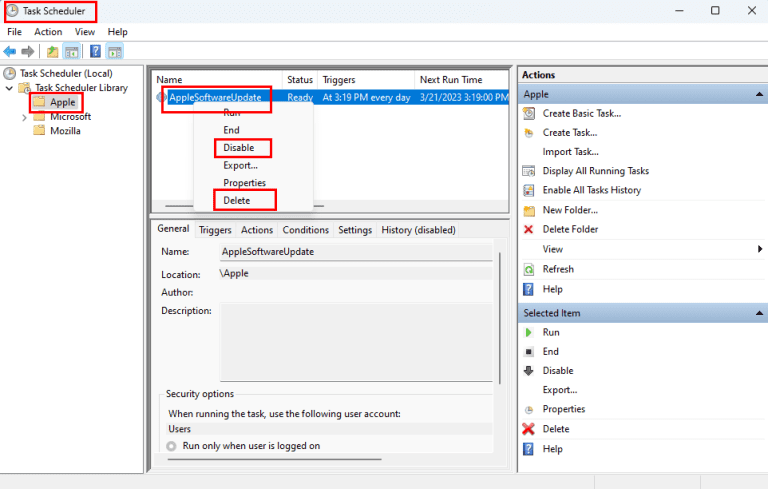Click the Create Basic Task icon
Image resolution: width=768 pixels, height=489 pixels.
click(529, 113)
